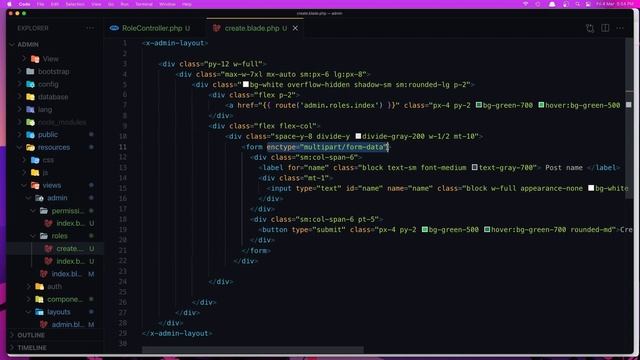This screenshot has width=640, height=360.
Task: Click hover:bg-green-700 color swatch on line 19
Action: point(487,229)
